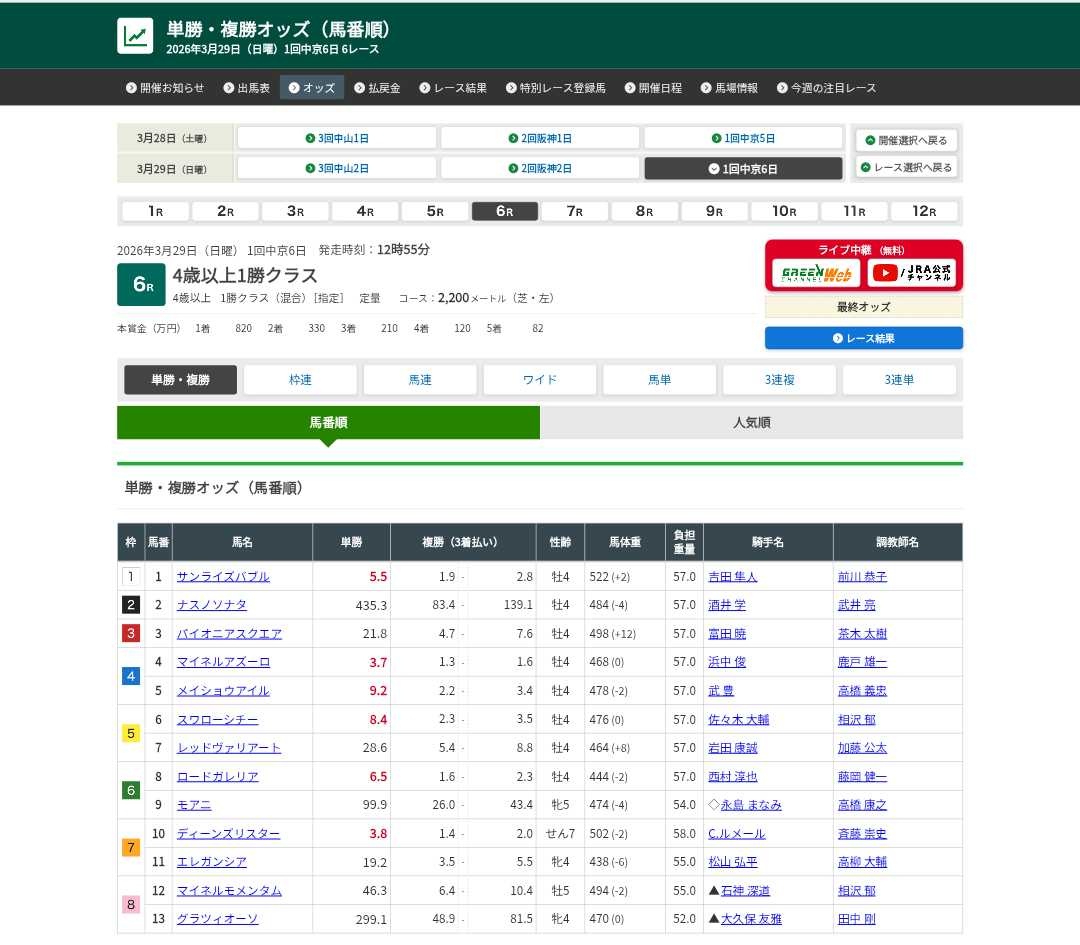Image resolution: width=1080 pixels, height=945 pixels.
Task: Select the 3回中山1日 meeting
Action: [337, 138]
